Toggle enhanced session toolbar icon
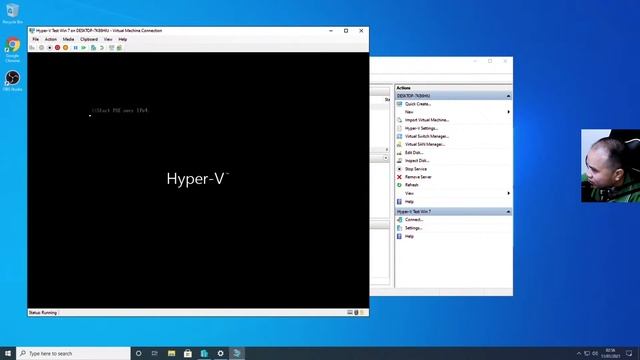 pos(111,48)
